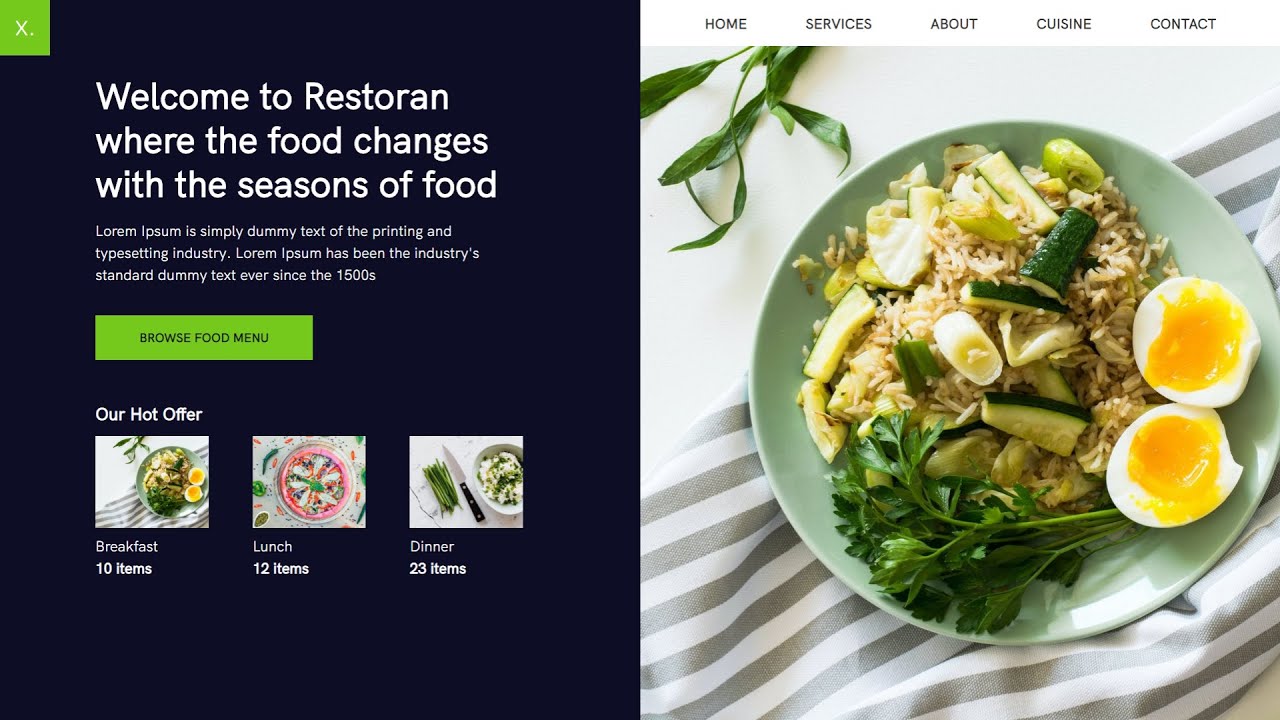The width and height of the screenshot is (1280, 720).
Task: Select the 10 items text
Action: pyautogui.click(x=124, y=569)
